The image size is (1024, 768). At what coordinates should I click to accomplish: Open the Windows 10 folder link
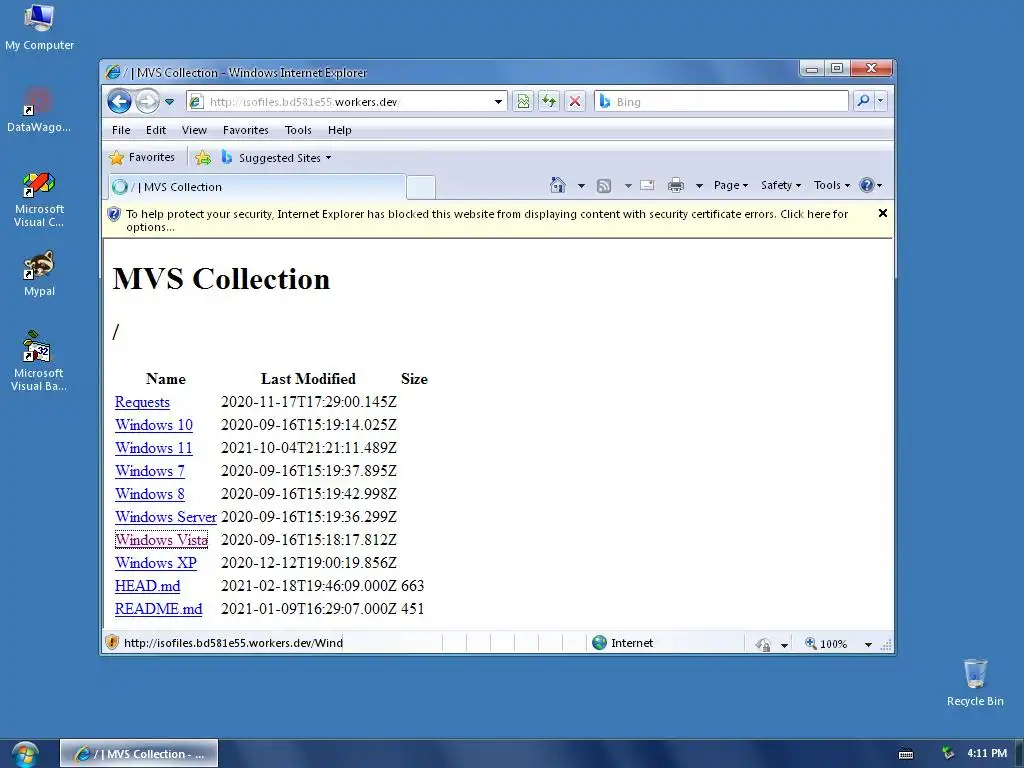(154, 425)
